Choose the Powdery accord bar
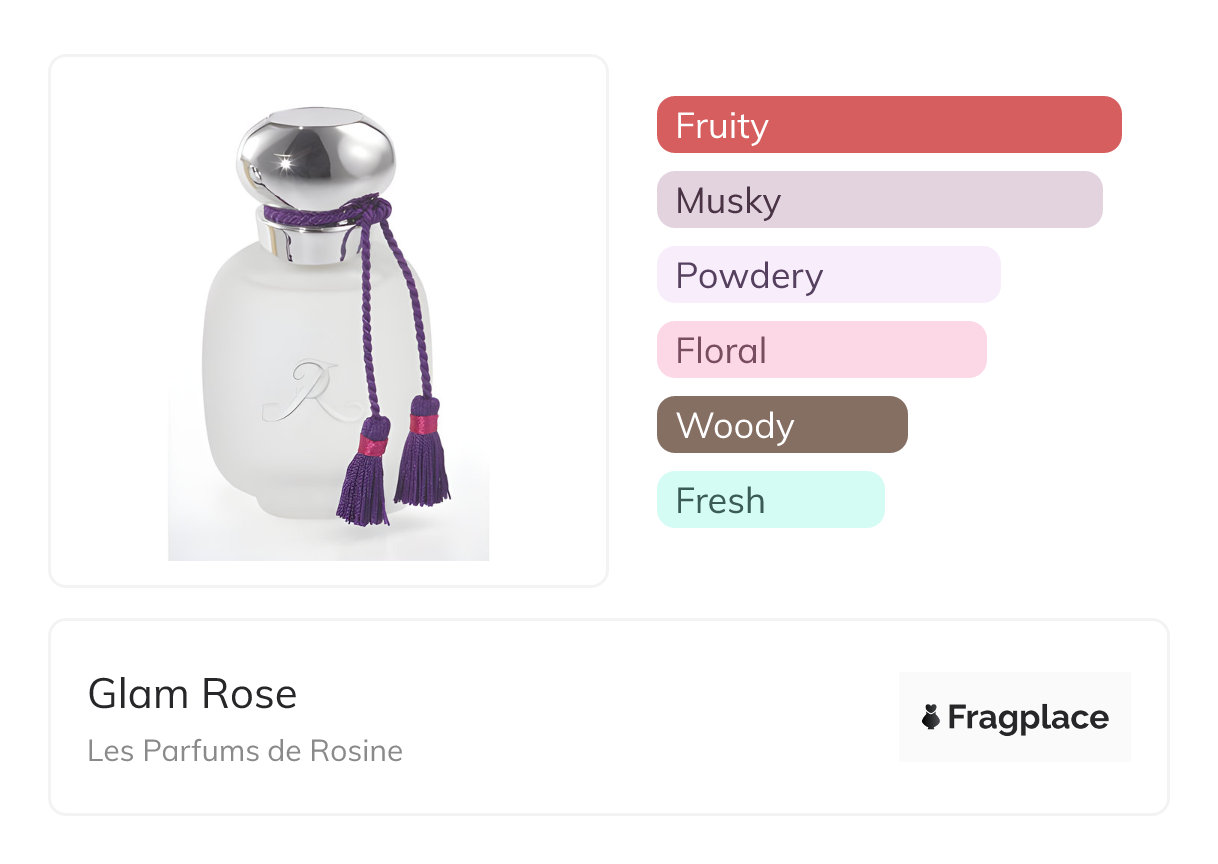 [828, 275]
